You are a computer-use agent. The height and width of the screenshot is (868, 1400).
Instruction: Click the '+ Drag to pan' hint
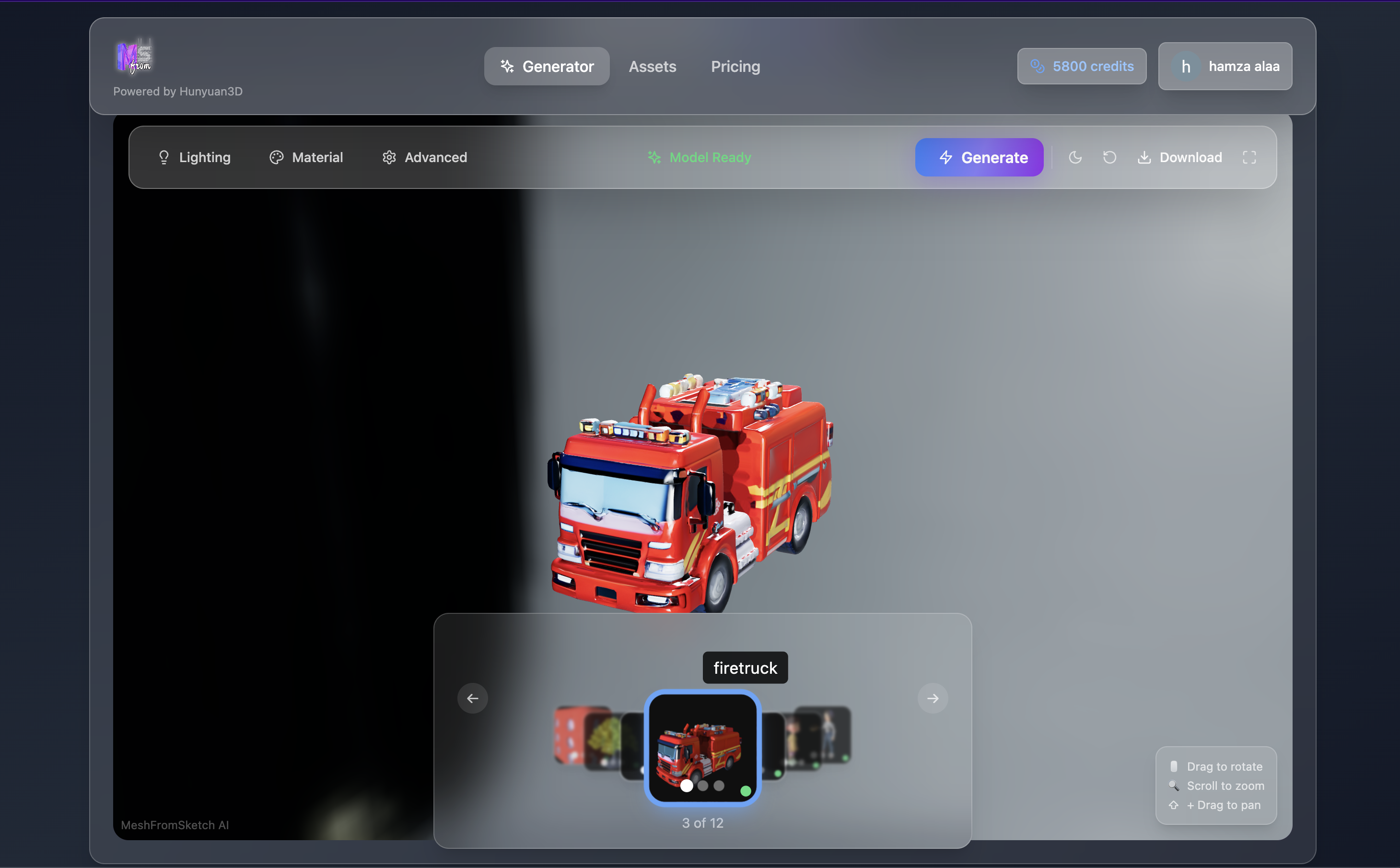[1223, 805]
